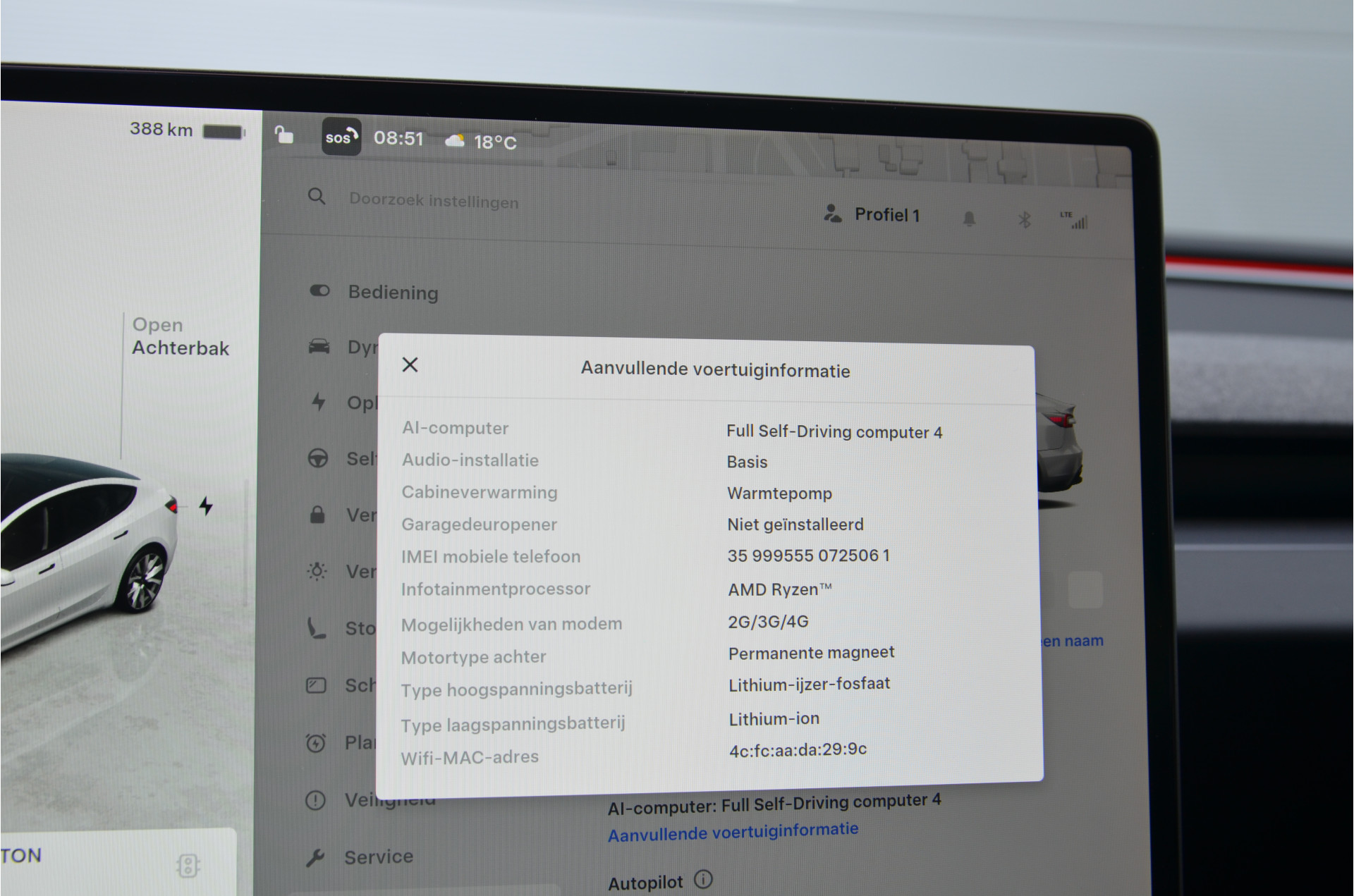Tap the 'Type hoogspanningsbatterij' label
1354x896 pixels.
tap(517, 689)
